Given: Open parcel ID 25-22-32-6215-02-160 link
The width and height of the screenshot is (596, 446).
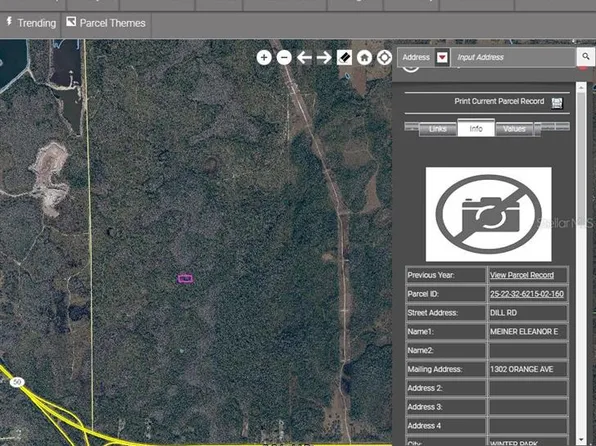Looking at the screenshot, I should [526, 294].
